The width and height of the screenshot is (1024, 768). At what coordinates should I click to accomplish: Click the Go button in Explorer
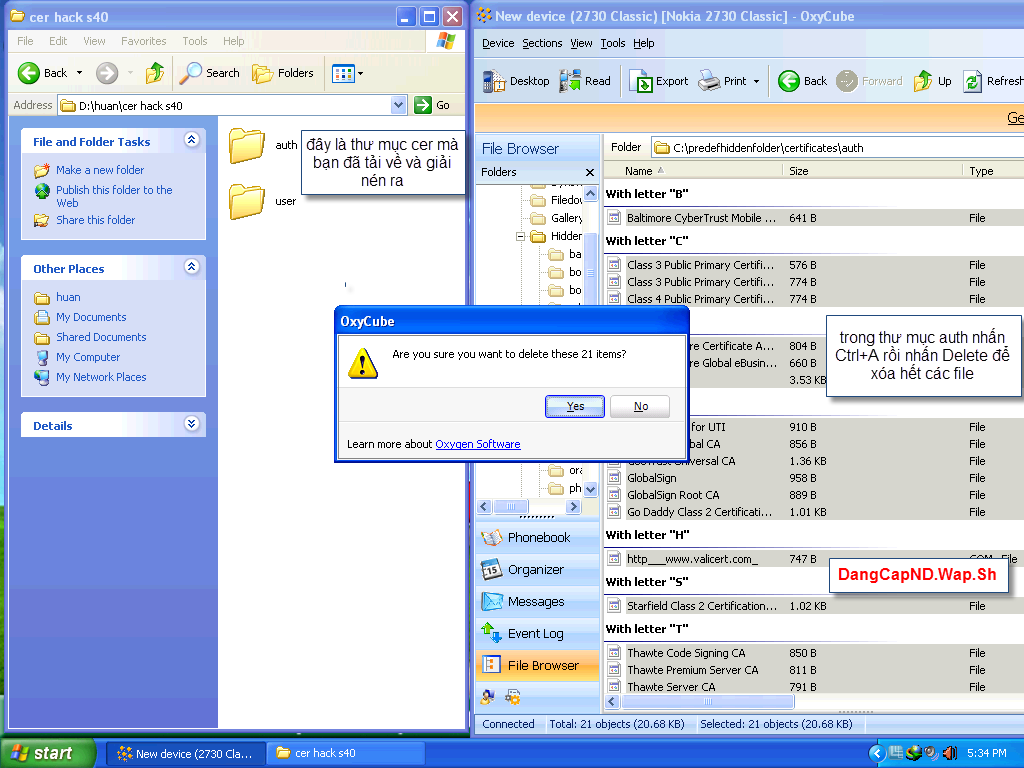[433, 105]
